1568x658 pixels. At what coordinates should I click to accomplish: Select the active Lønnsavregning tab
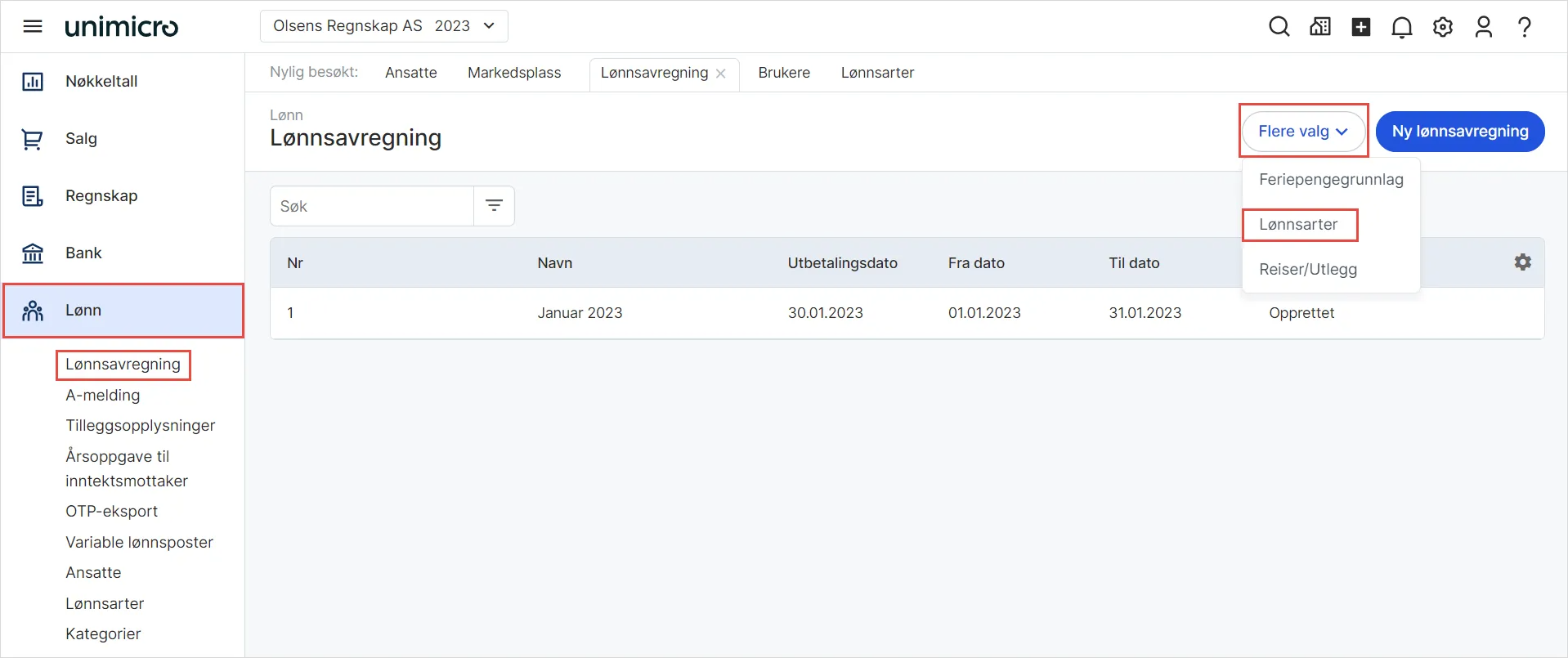(x=654, y=73)
